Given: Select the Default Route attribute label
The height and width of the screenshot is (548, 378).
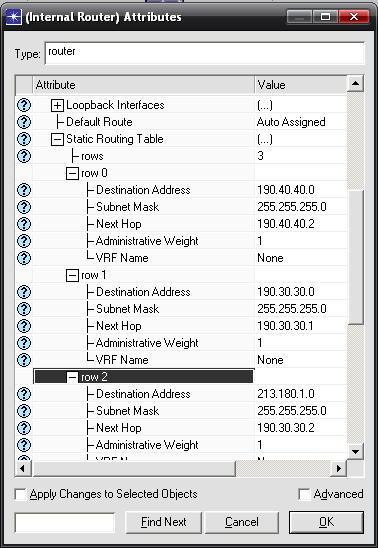Looking at the screenshot, I should (x=99, y=122).
